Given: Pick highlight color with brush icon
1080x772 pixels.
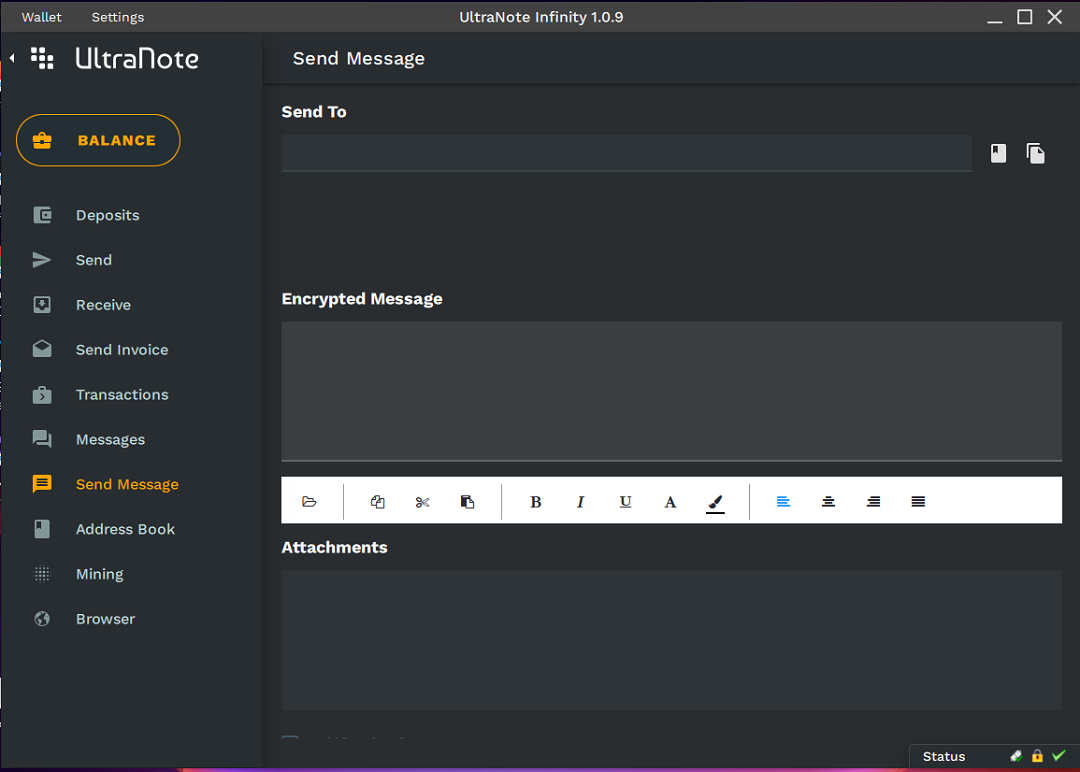Looking at the screenshot, I should [716, 503].
